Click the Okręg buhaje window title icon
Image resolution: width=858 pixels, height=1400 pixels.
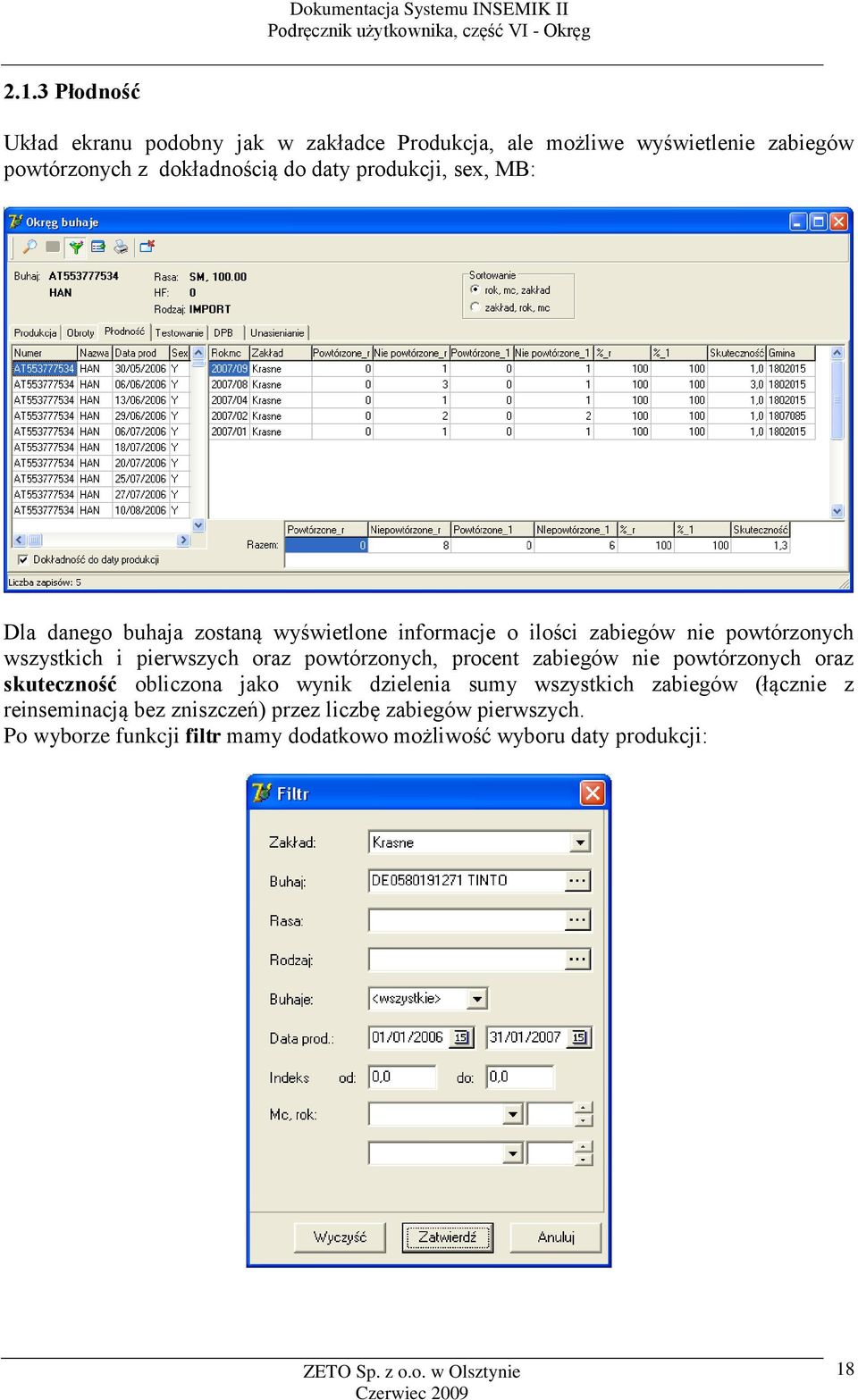(x=15, y=222)
